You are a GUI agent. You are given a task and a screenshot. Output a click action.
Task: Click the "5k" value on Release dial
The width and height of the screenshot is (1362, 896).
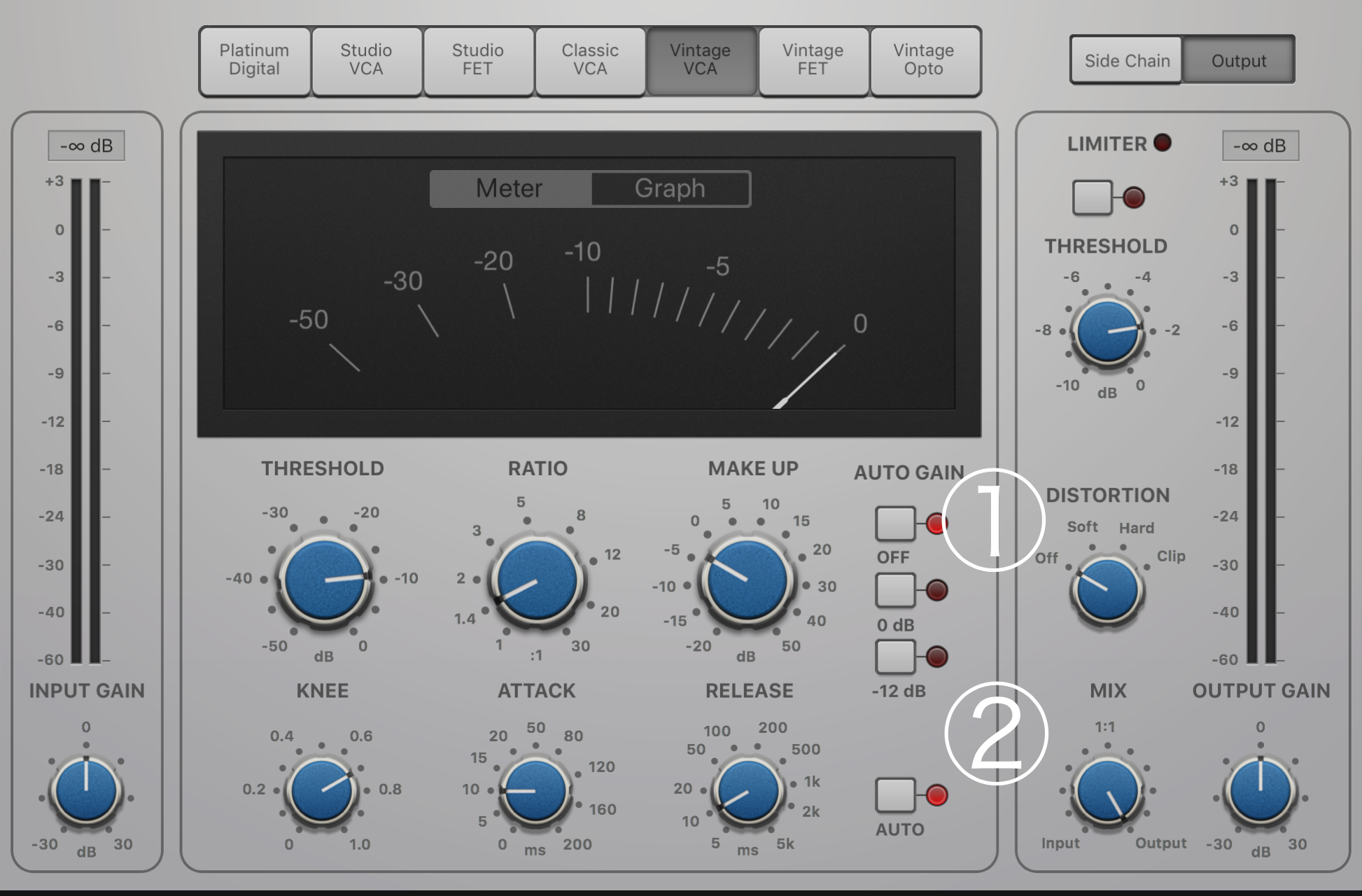click(785, 843)
